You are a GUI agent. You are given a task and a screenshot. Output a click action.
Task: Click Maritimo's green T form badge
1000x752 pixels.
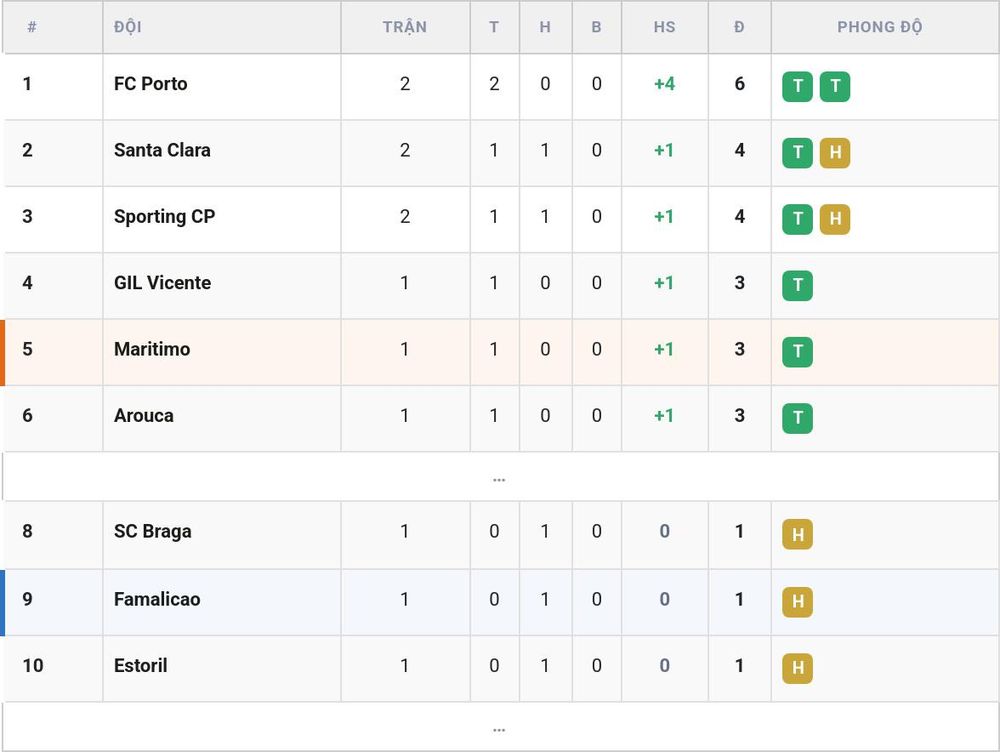coord(797,351)
